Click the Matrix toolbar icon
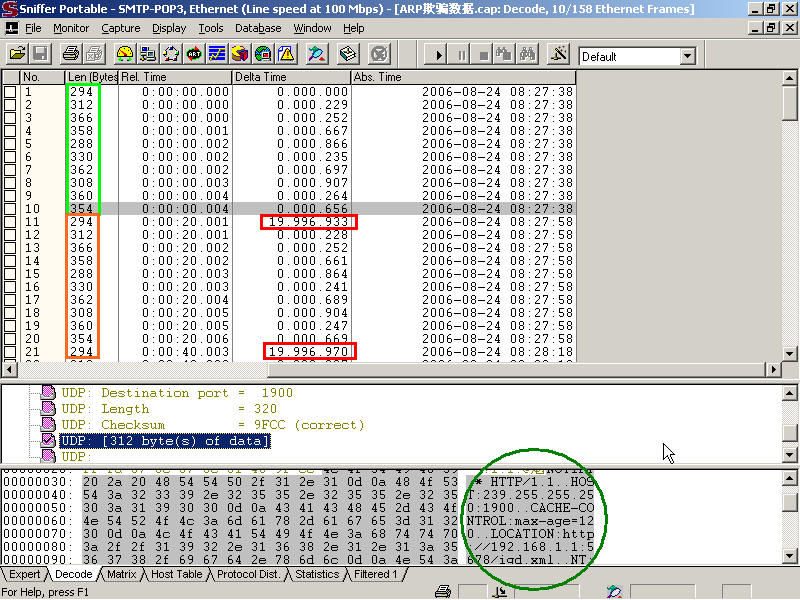This screenshot has width=800, height=600. coord(171,54)
